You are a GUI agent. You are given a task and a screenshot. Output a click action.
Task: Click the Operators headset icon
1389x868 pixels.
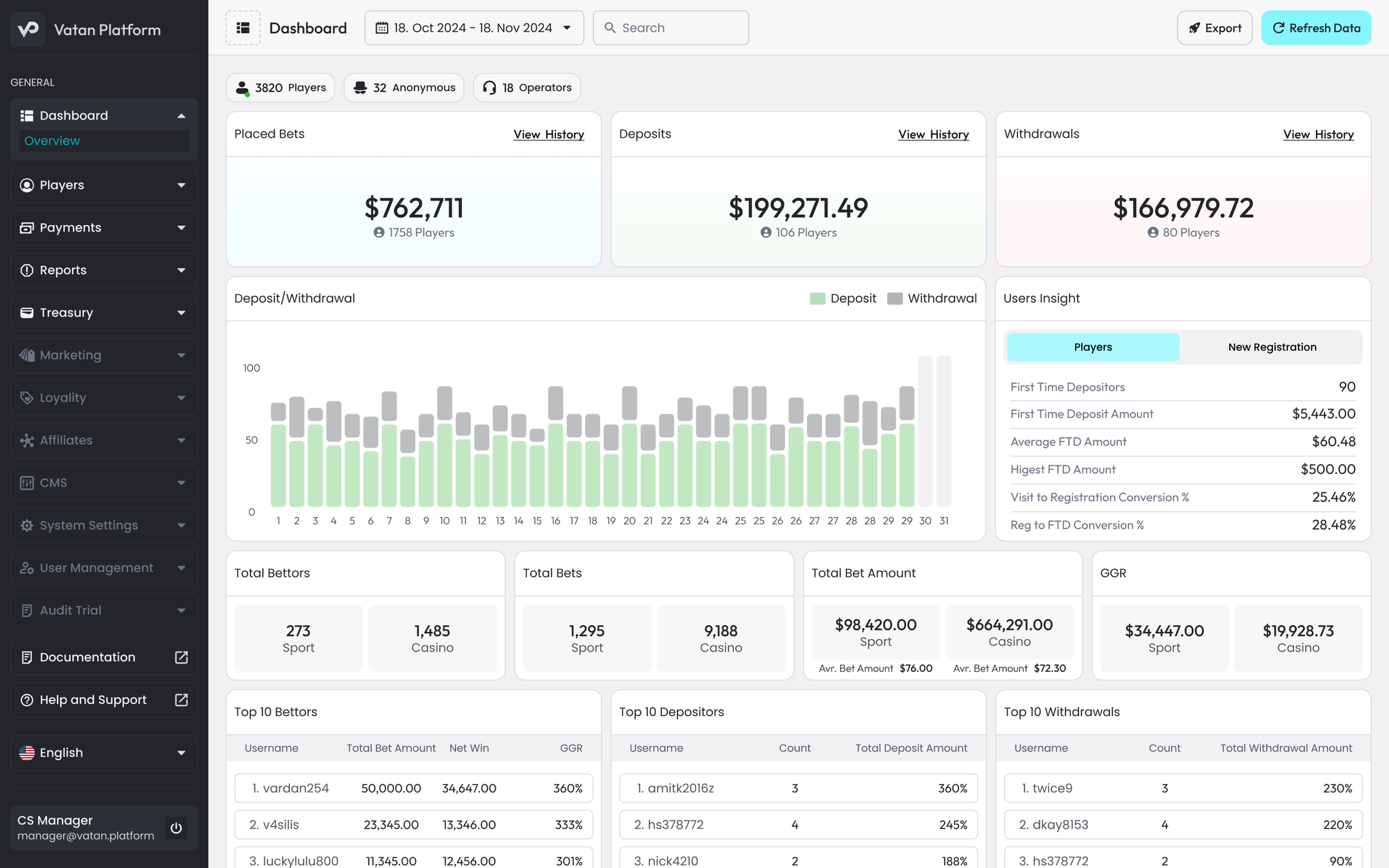click(x=489, y=87)
